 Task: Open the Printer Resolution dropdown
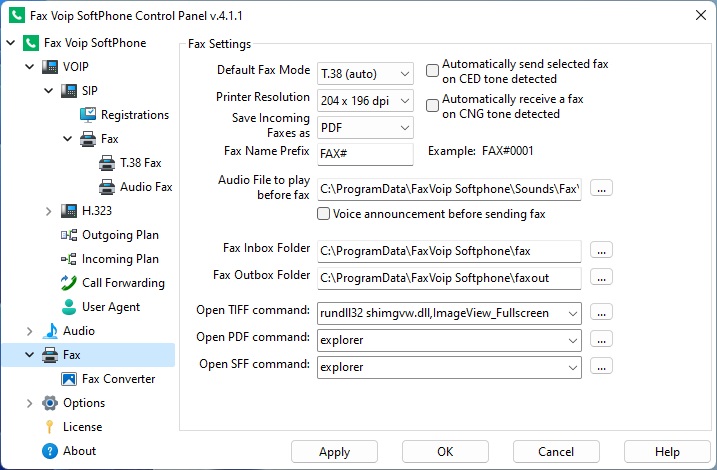[365, 101]
